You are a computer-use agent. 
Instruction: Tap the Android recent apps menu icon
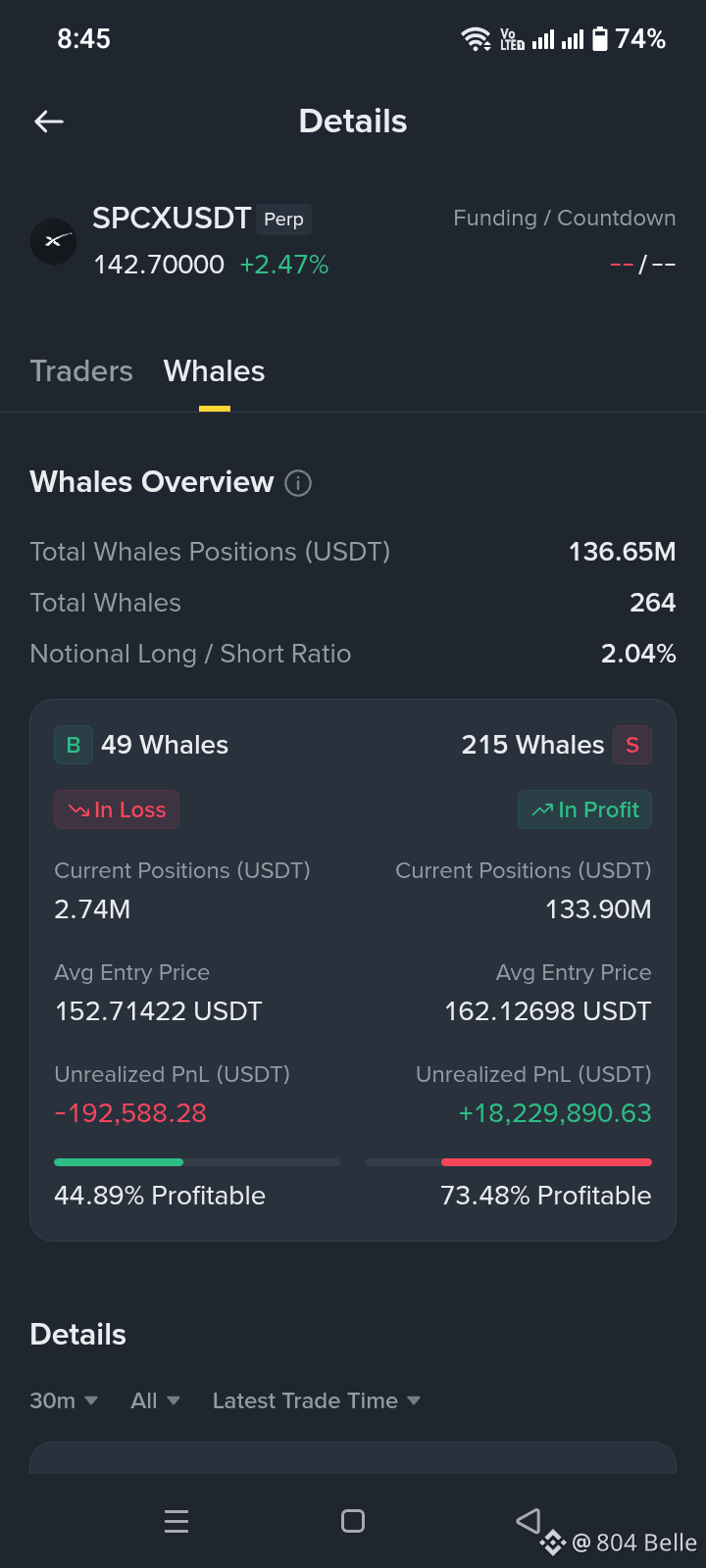(176, 1521)
